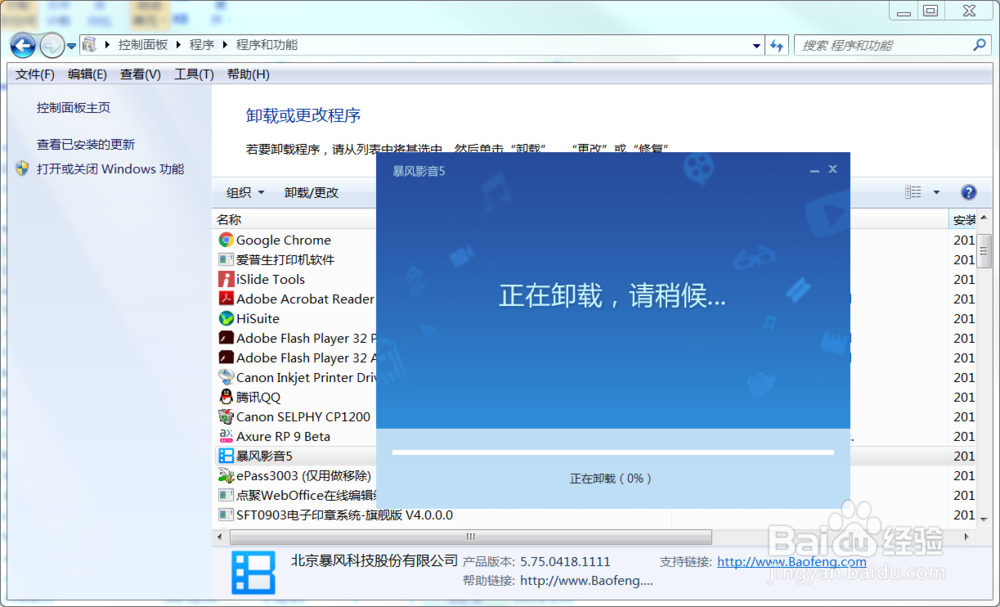The image size is (1000, 607).
Task: Click the 腾讯QQ penguin icon
Action: [x=226, y=397]
